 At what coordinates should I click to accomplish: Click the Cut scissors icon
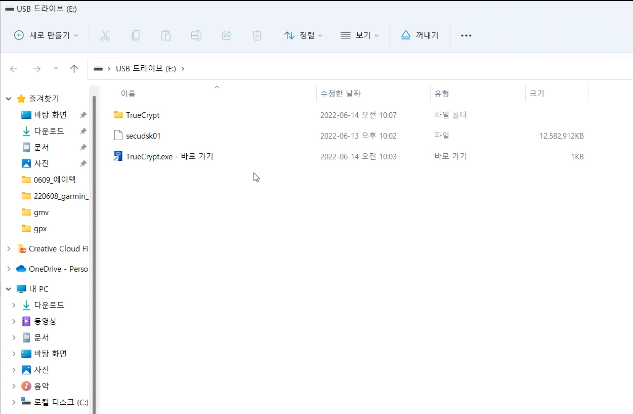point(105,36)
